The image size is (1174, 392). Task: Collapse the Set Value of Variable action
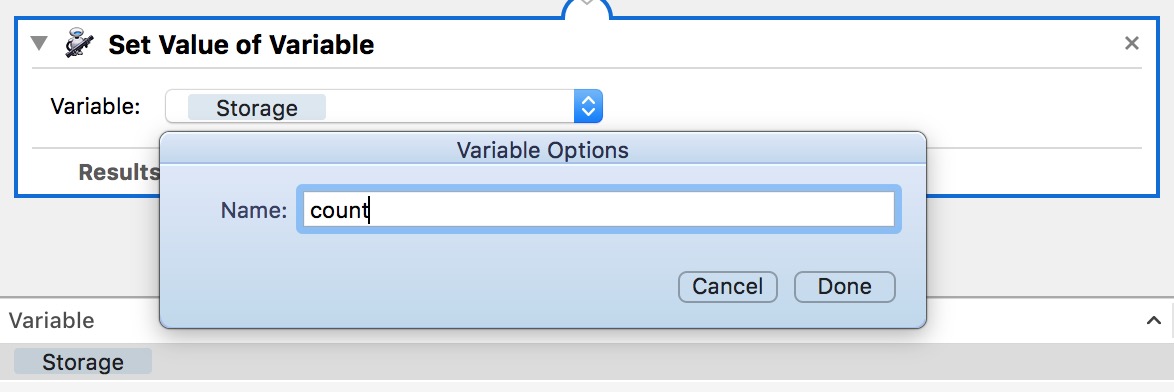(x=39, y=43)
